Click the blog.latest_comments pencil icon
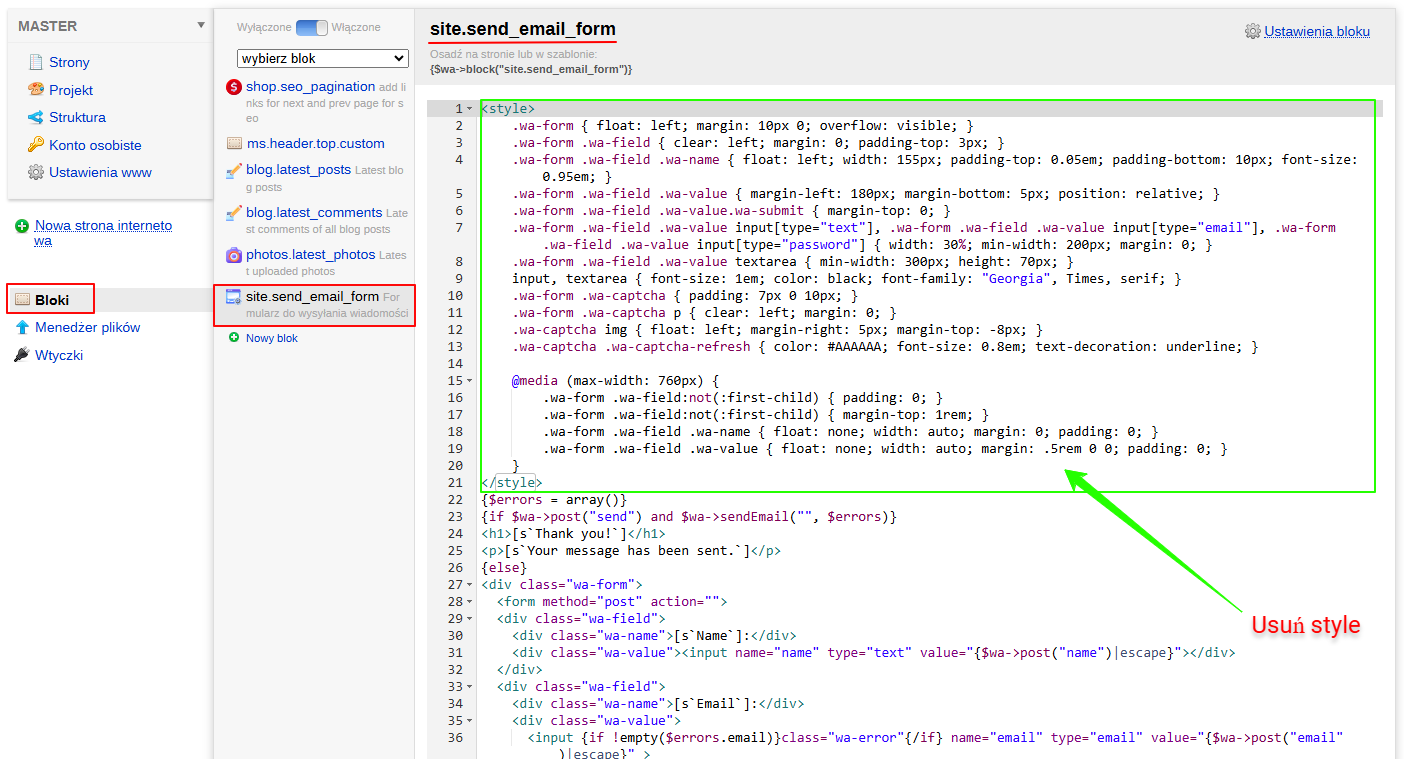This screenshot has height=759, width=1404. pyautogui.click(x=234, y=213)
